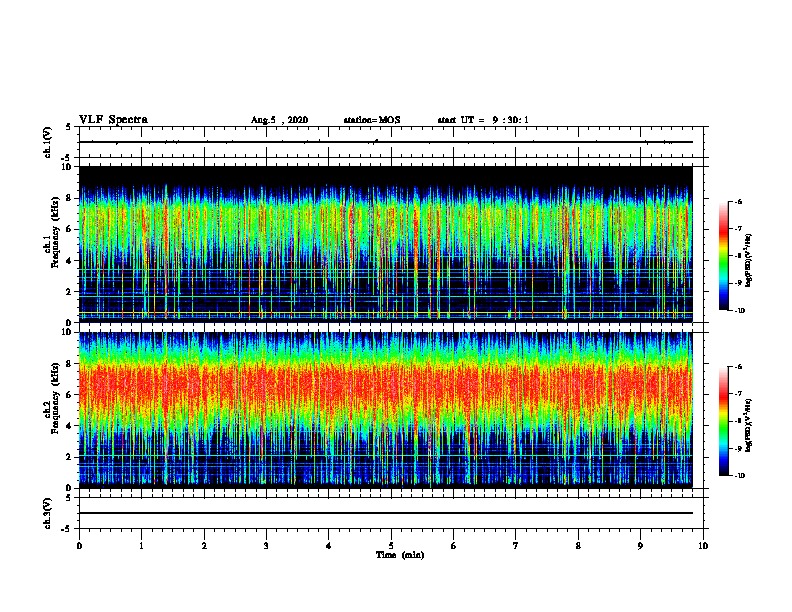Click the ch.2 spectrogram panel
This screenshot has height=612, width=792.
pos(386,410)
